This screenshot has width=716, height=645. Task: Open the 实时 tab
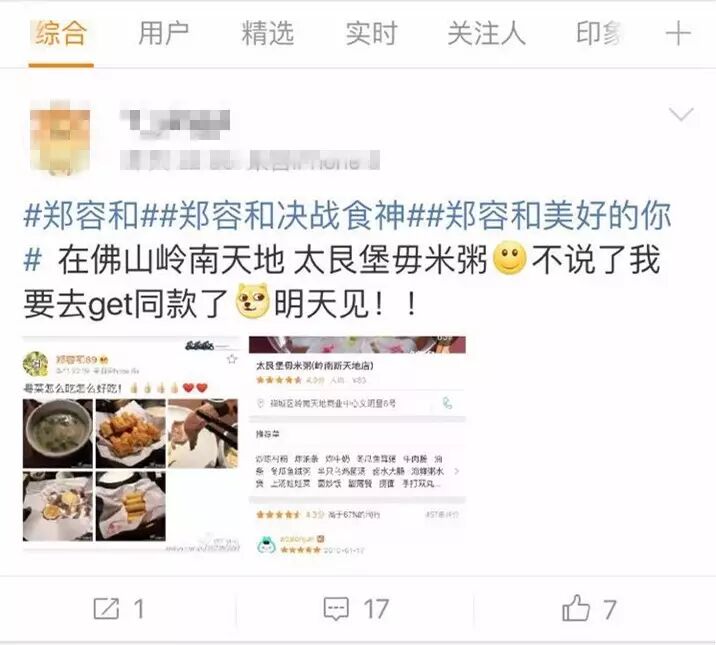click(371, 33)
